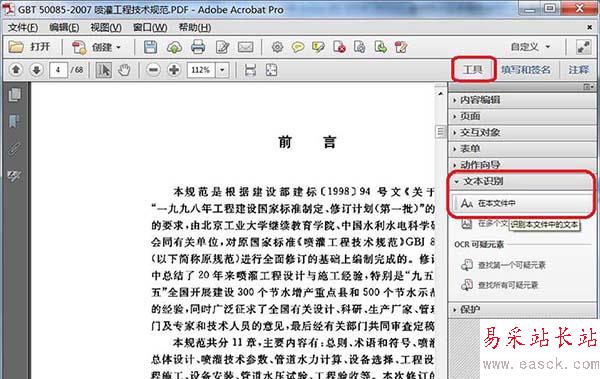Click the highlight text marker icon
This screenshot has width=600, height=379.
[318, 47]
